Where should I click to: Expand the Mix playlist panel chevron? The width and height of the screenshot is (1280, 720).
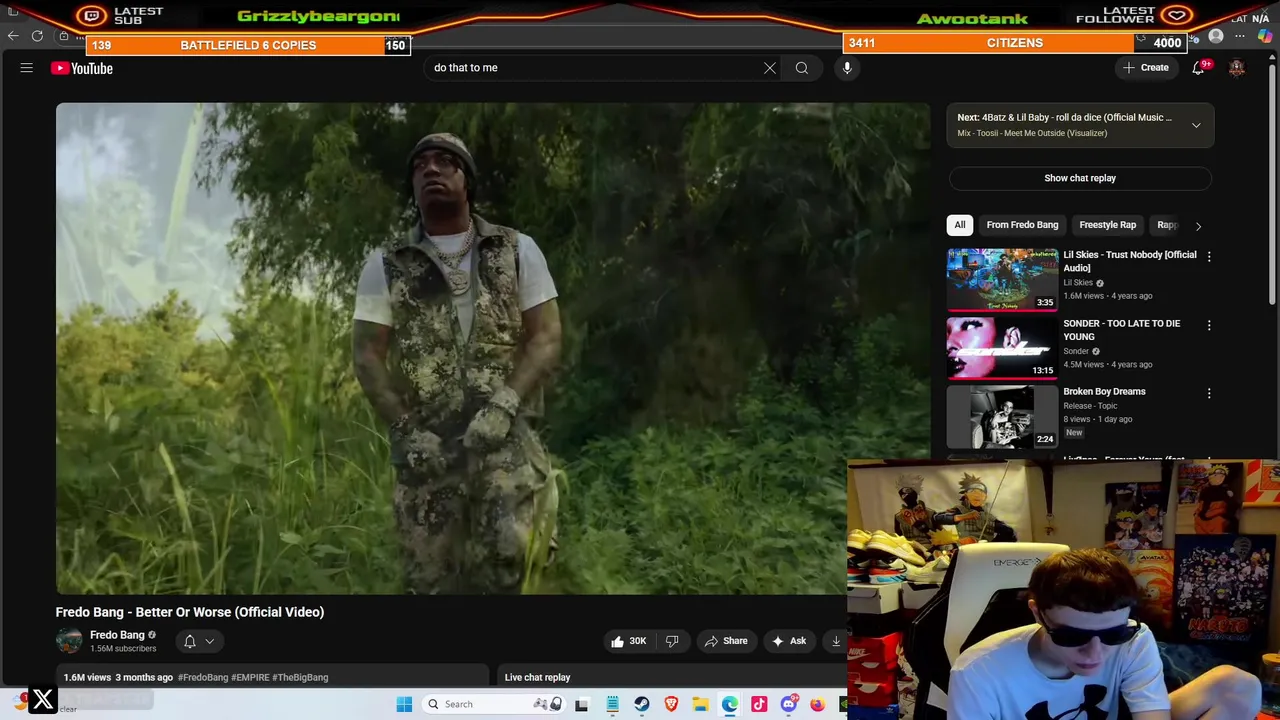coord(1196,125)
